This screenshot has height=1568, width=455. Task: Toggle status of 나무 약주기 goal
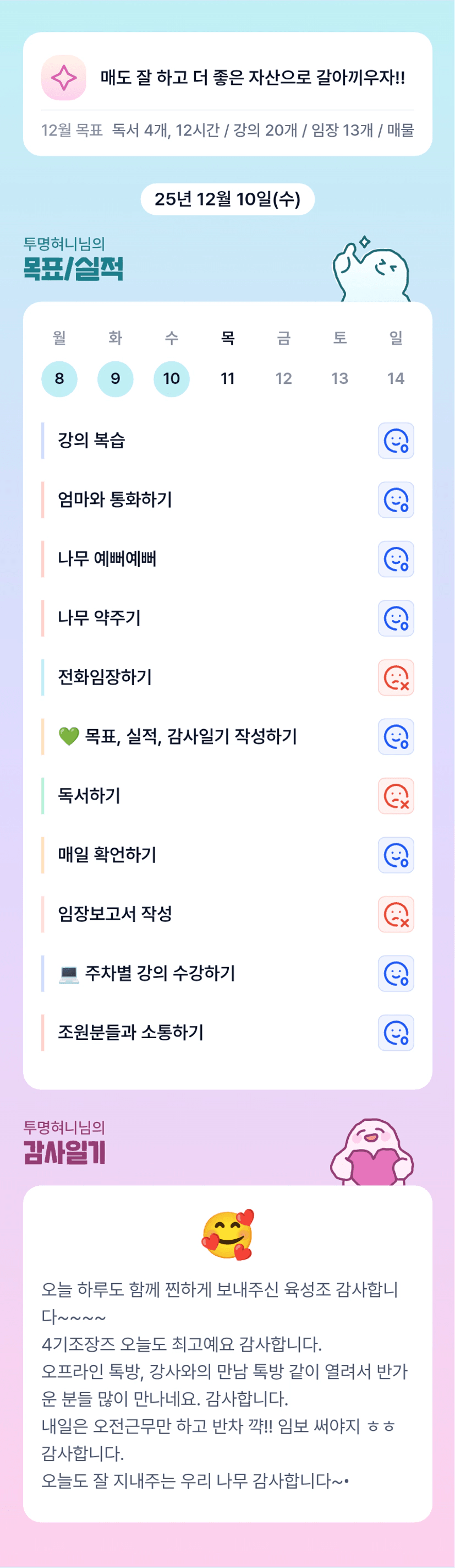point(396,618)
